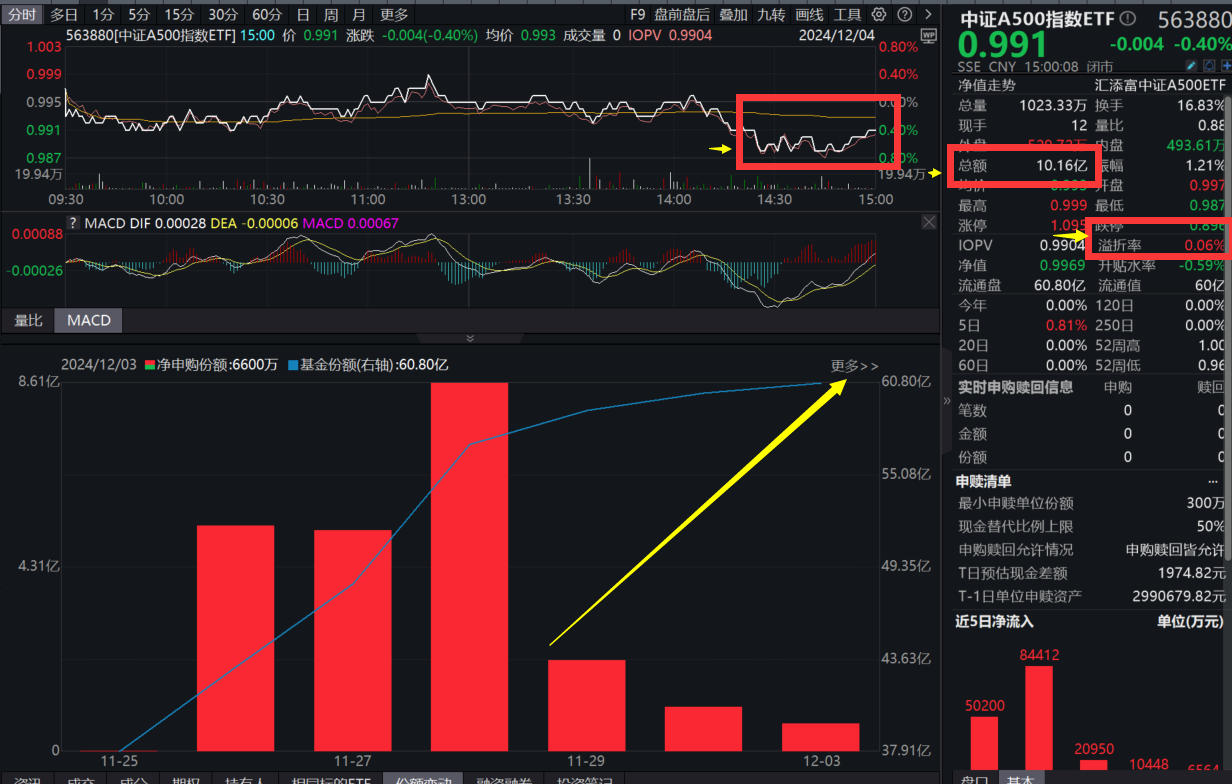Open the settings gear in the top toolbar
Viewport: 1232px width, 784px height.
[878, 14]
